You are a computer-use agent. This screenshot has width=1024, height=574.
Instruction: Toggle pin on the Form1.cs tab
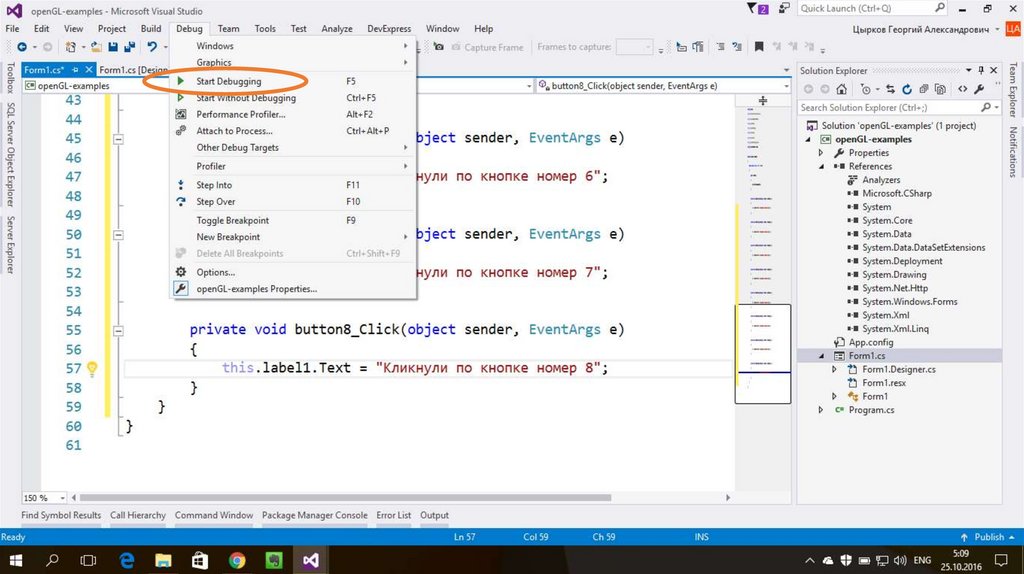click(75, 70)
